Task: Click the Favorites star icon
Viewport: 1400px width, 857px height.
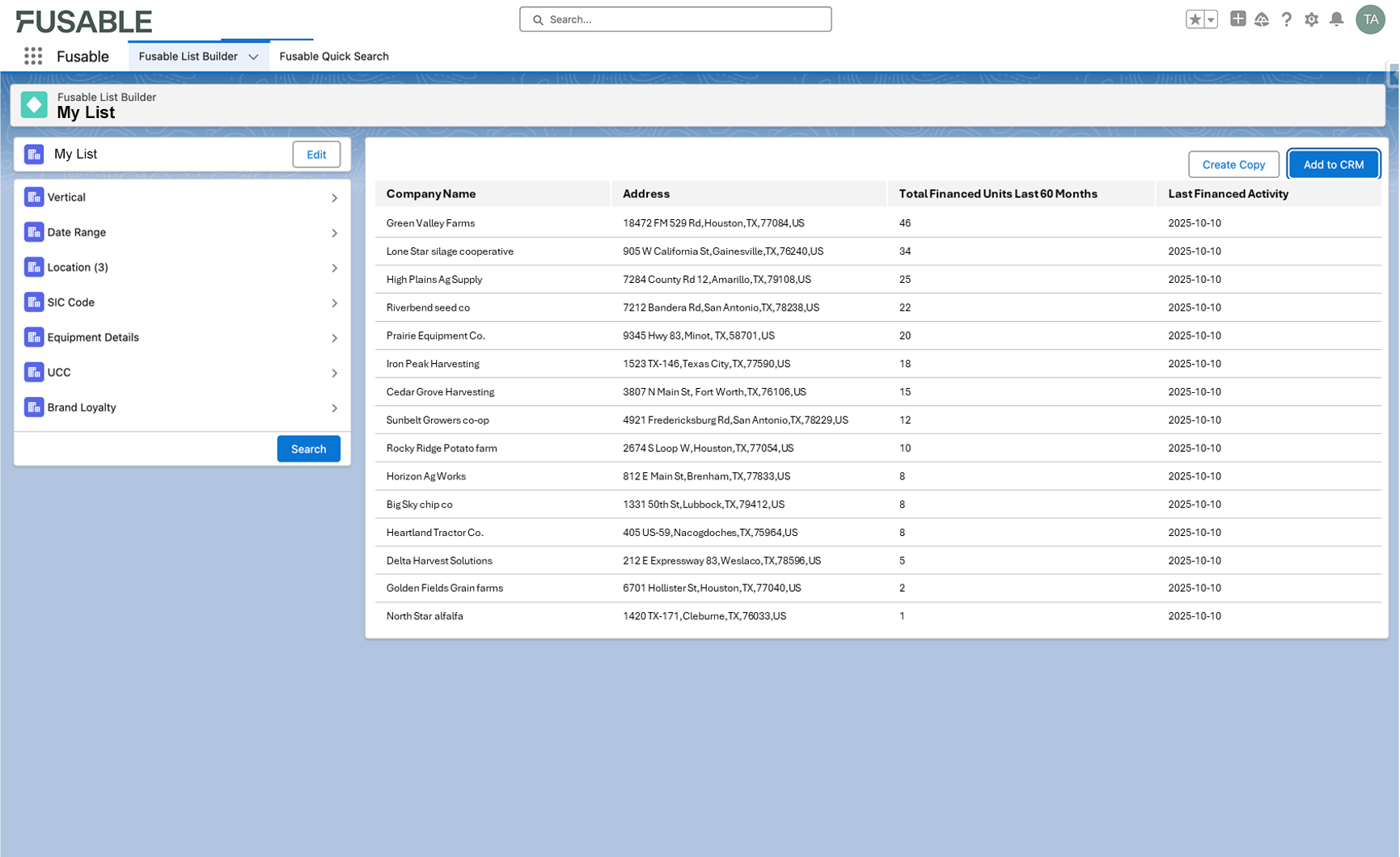Action: click(x=1195, y=19)
